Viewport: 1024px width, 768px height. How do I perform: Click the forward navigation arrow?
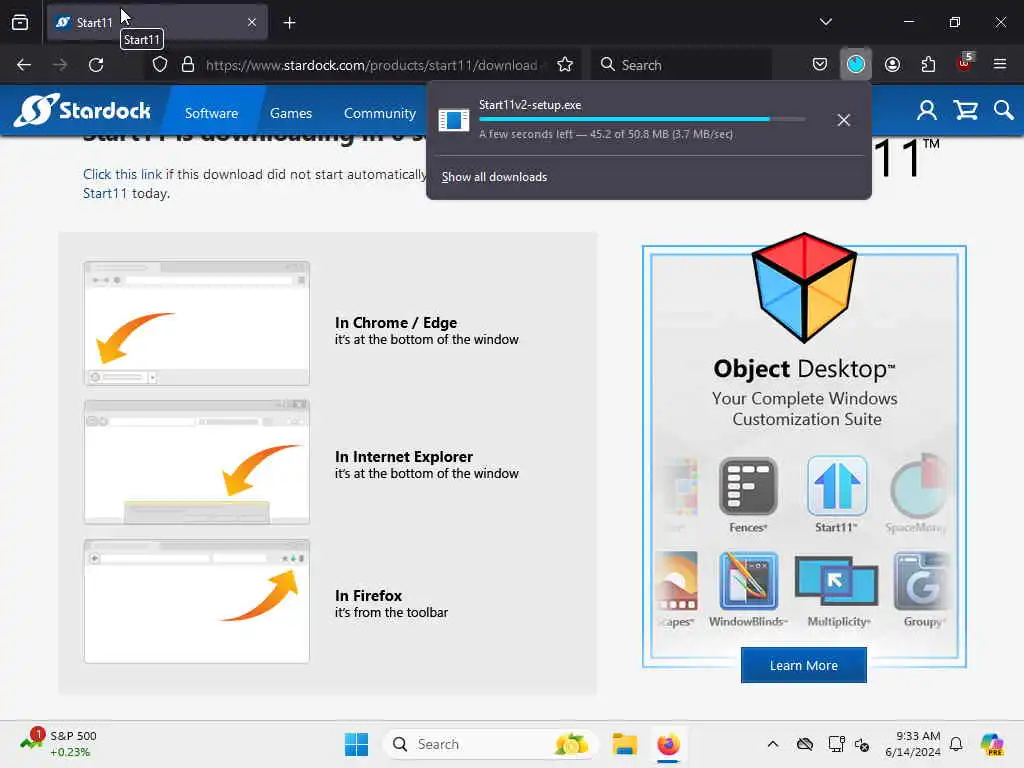click(60, 65)
